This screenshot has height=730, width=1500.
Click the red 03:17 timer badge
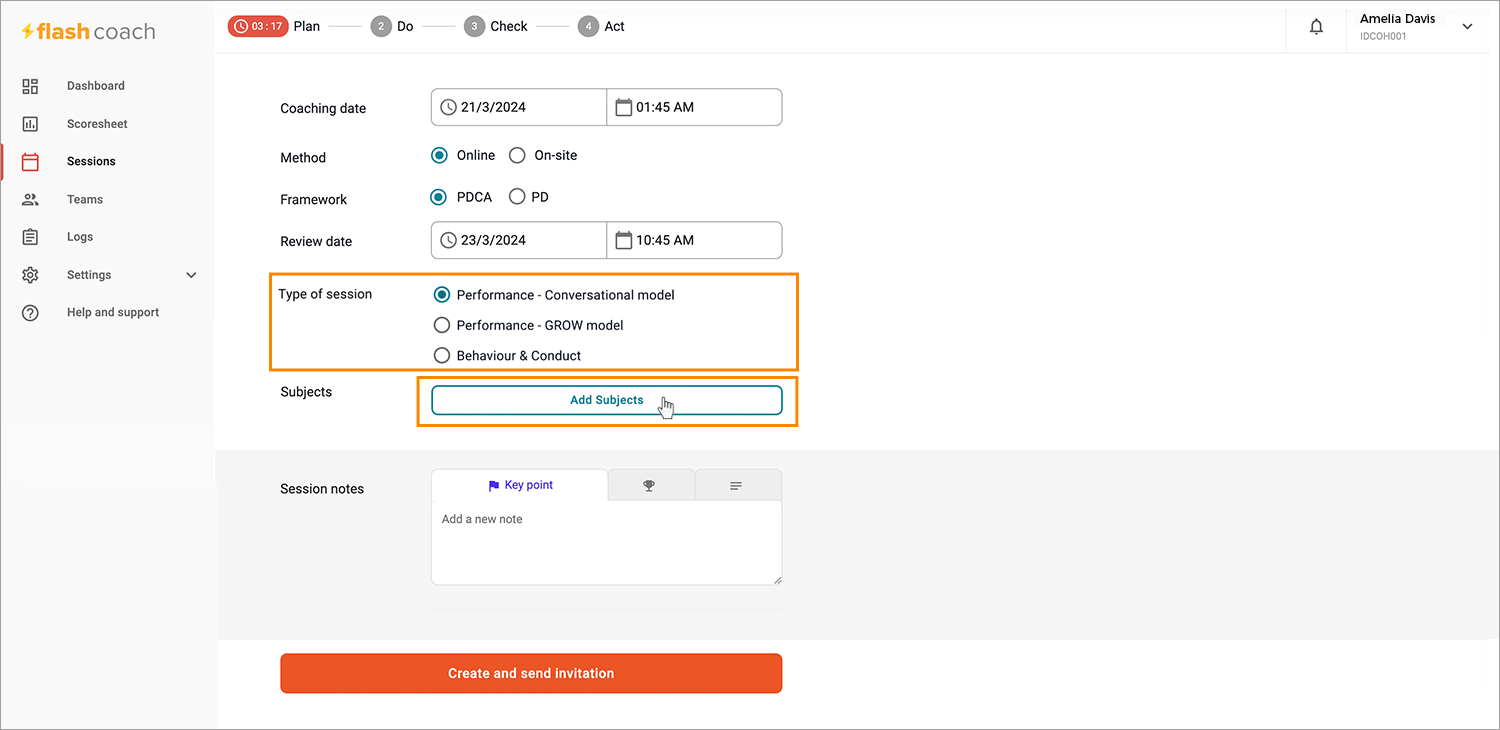click(x=258, y=26)
